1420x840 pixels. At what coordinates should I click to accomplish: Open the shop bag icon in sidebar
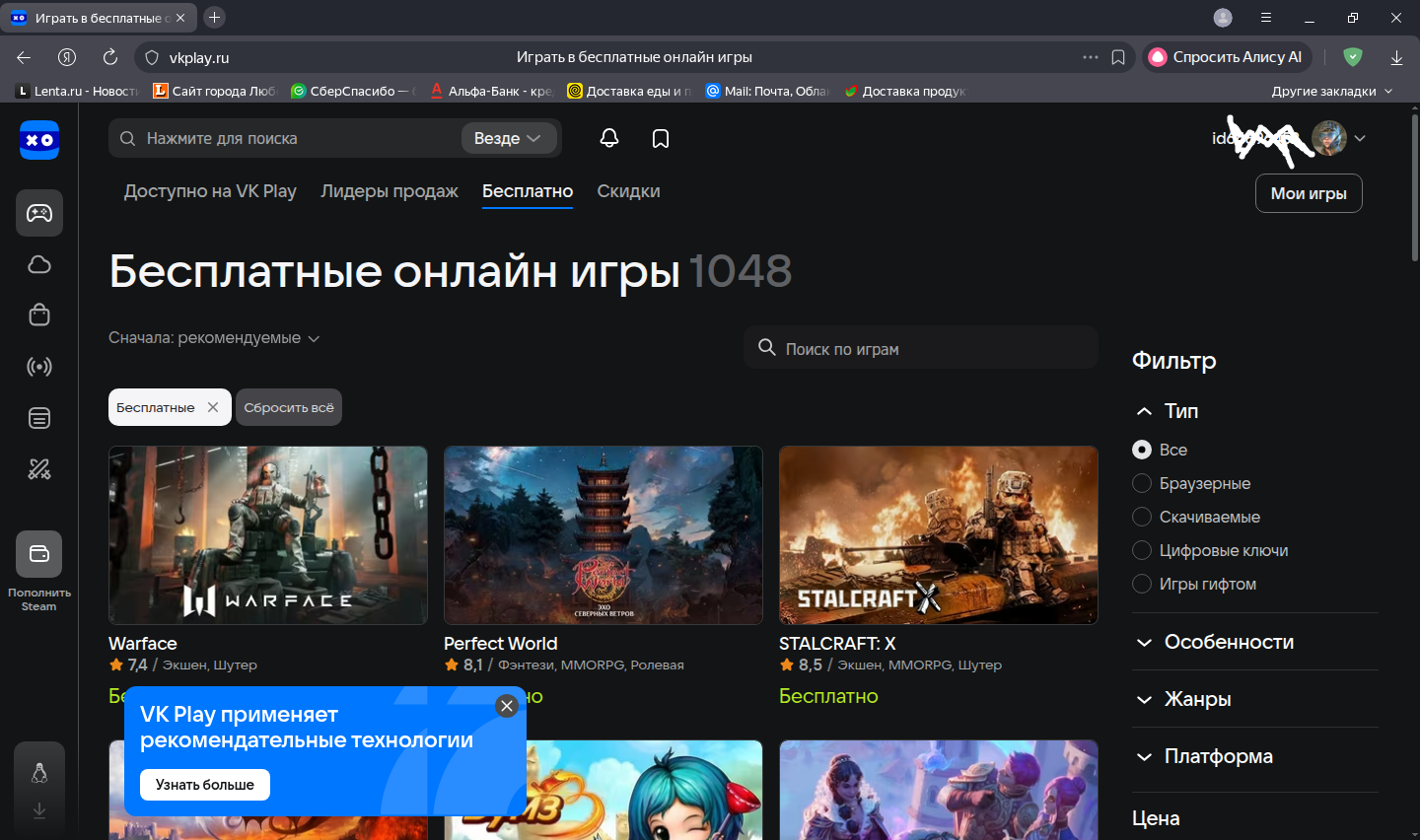tap(39, 315)
